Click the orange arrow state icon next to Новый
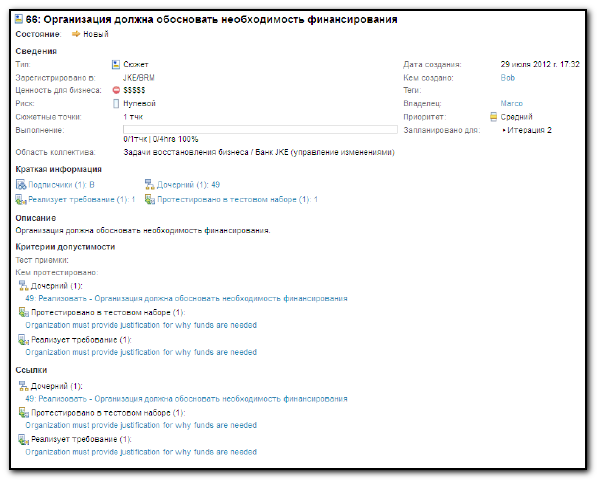The width and height of the screenshot is (597, 480). (76, 34)
